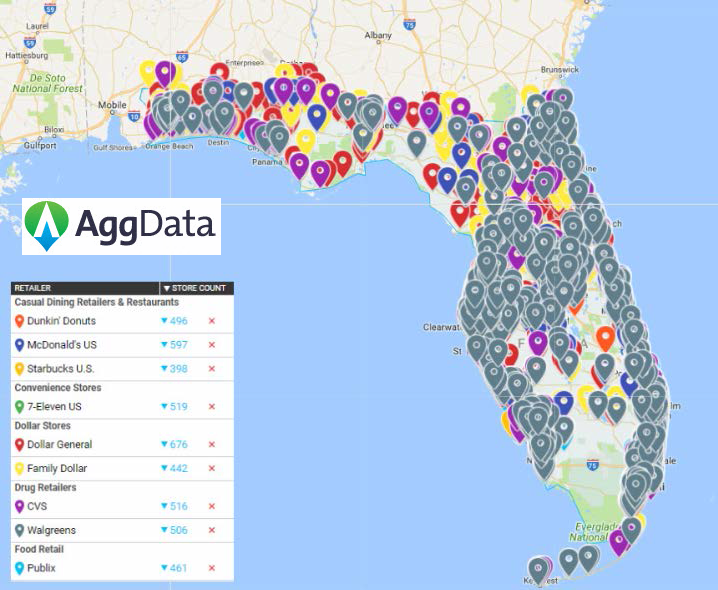Remove Starbucks U.S. with its red X
The height and width of the screenshot is (590, 718).
(212, 369)
